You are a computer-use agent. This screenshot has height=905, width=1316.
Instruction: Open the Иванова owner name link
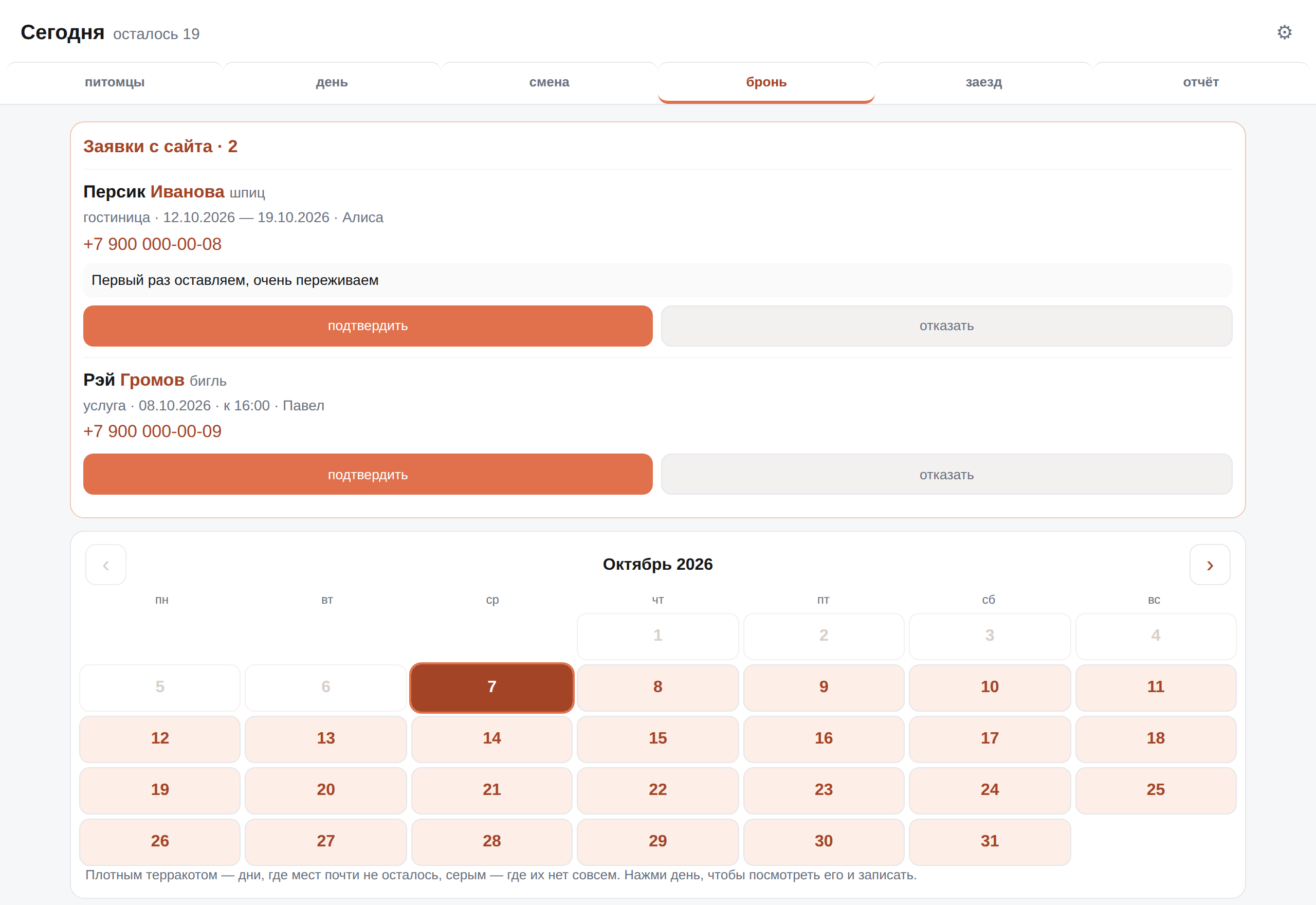point(188,192)
